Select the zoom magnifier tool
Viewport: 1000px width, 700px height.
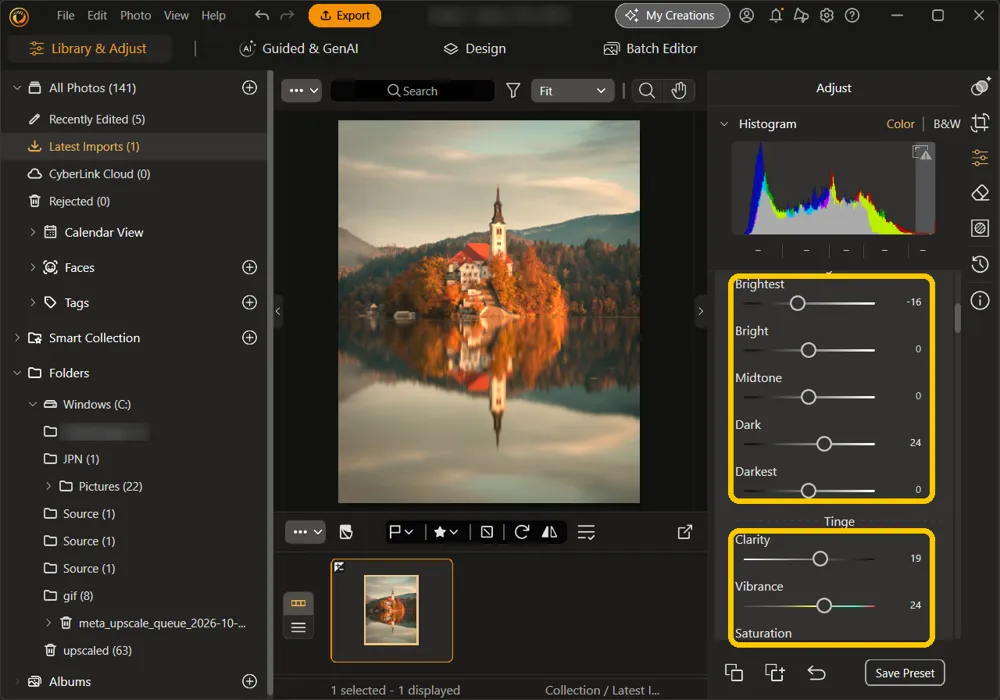point(647,91)
